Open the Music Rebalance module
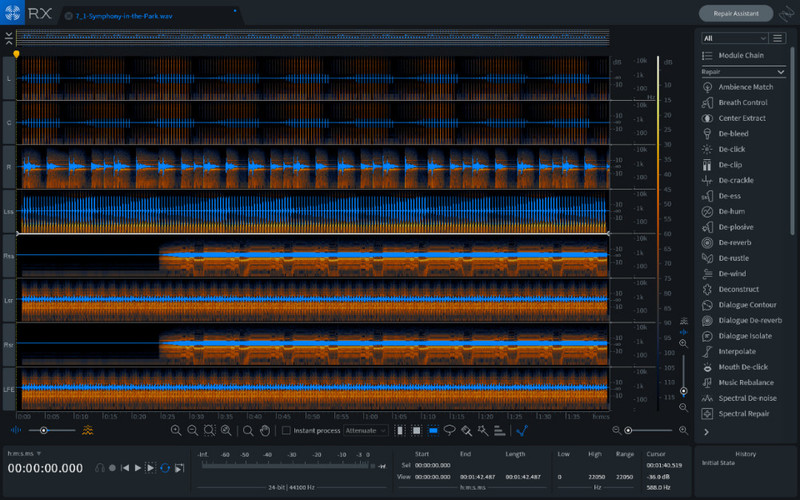The height and width of the screenshot is (500, 800). click(744, 382)
